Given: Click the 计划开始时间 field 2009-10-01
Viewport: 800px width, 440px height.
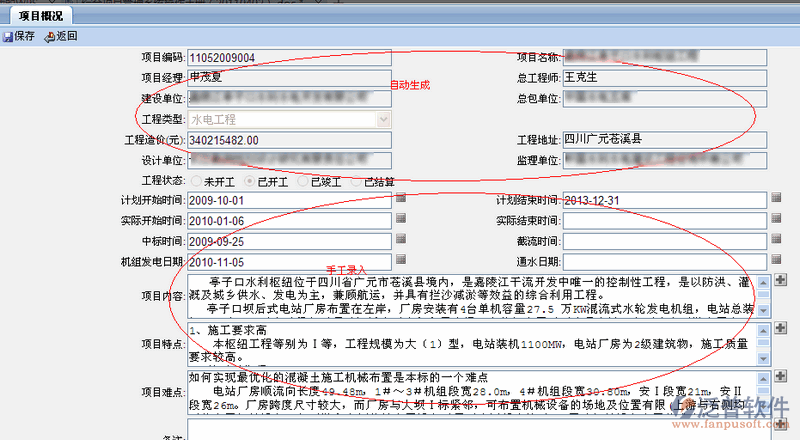Looking at the screenshot, I should 289,200.
